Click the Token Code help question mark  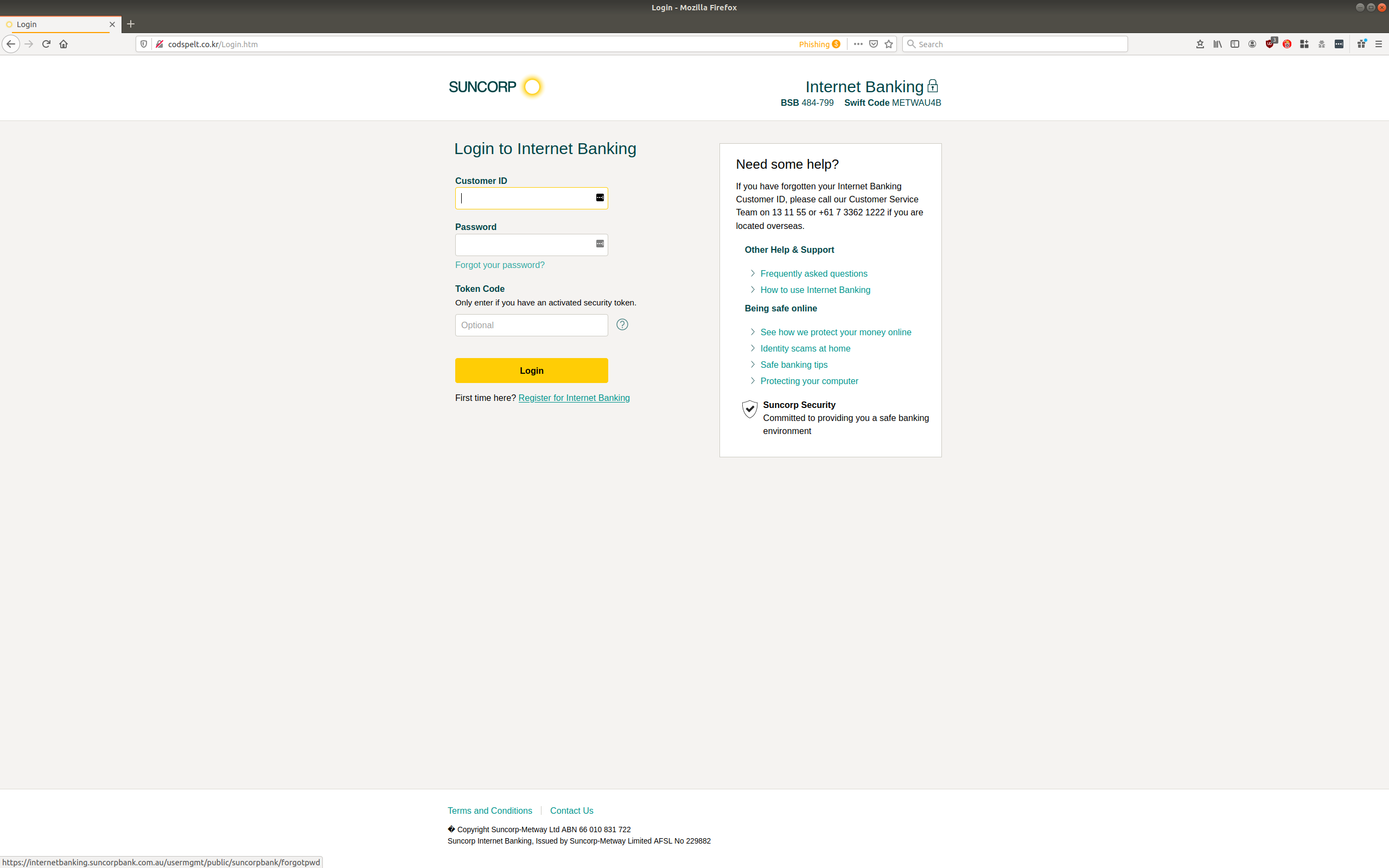(622, 324)
